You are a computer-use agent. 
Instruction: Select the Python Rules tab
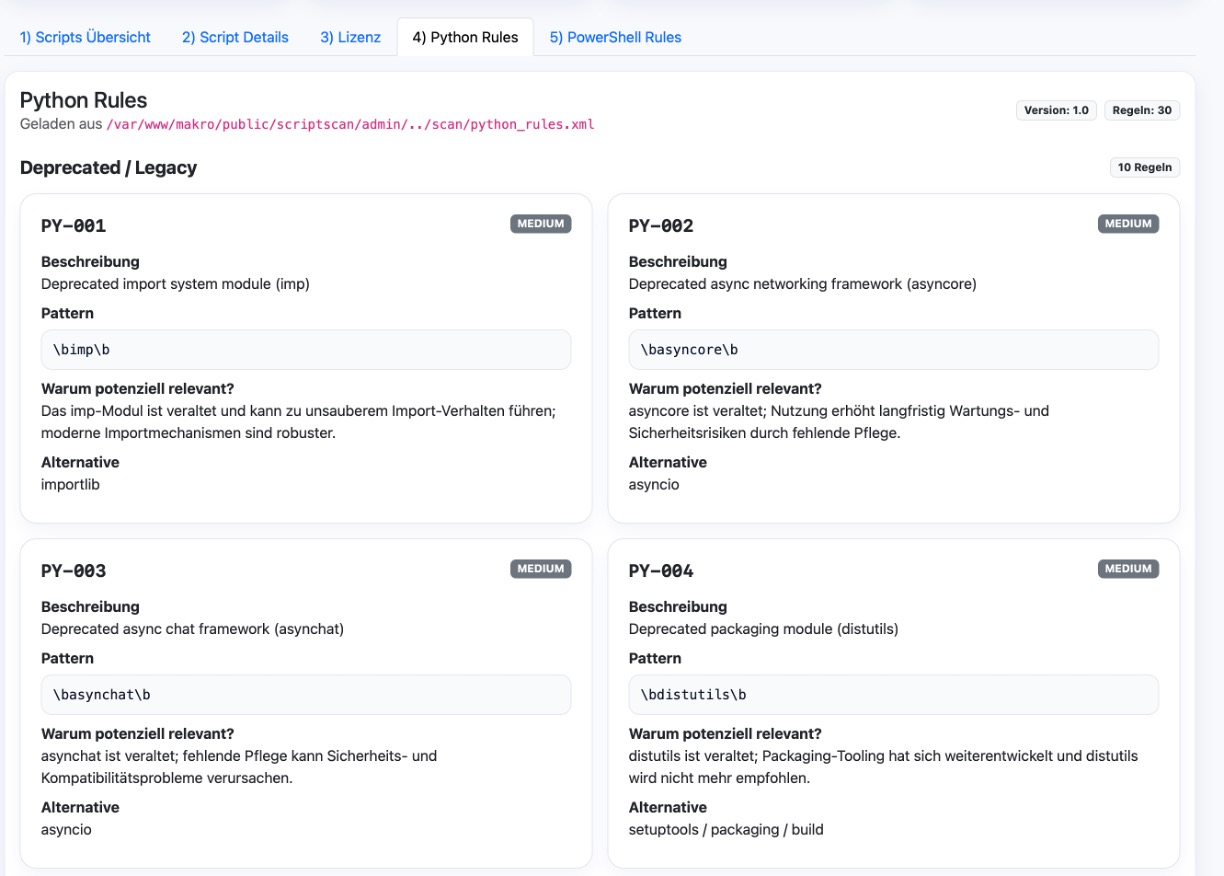(465, 37)
